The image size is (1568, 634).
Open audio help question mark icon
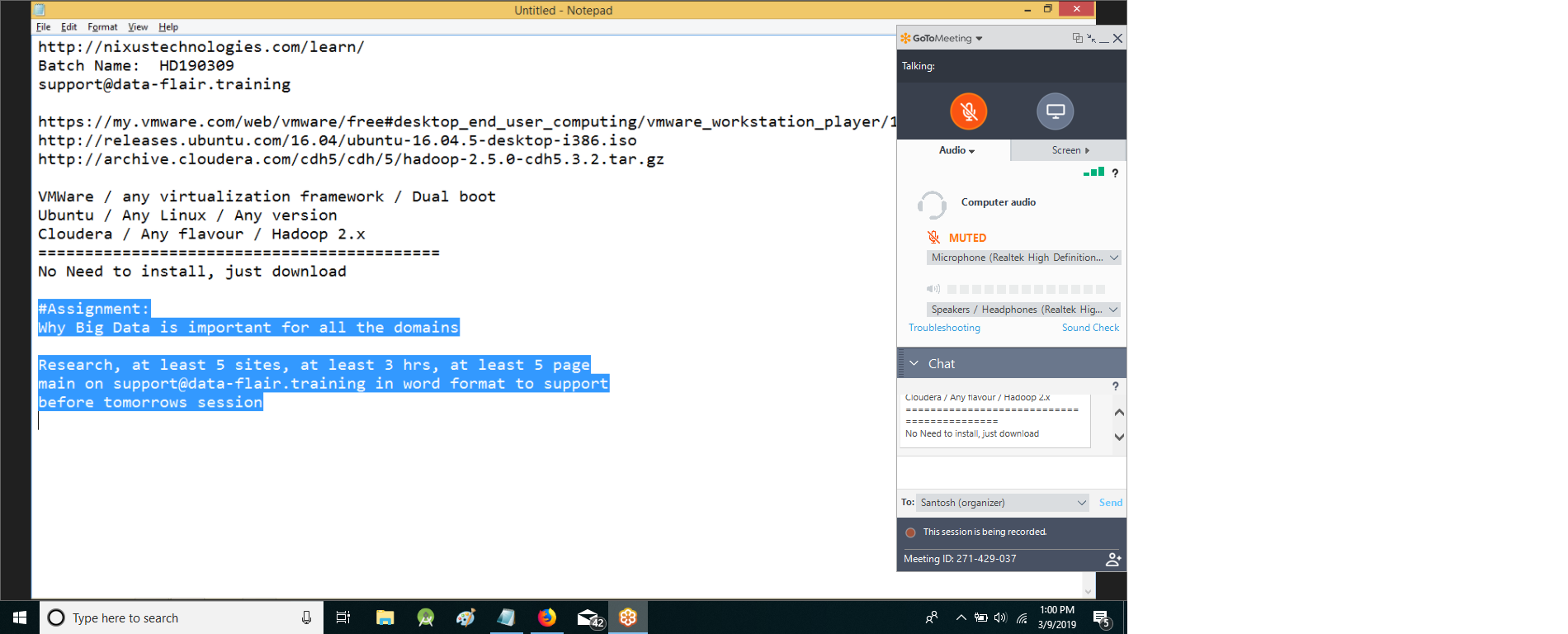1115,173
